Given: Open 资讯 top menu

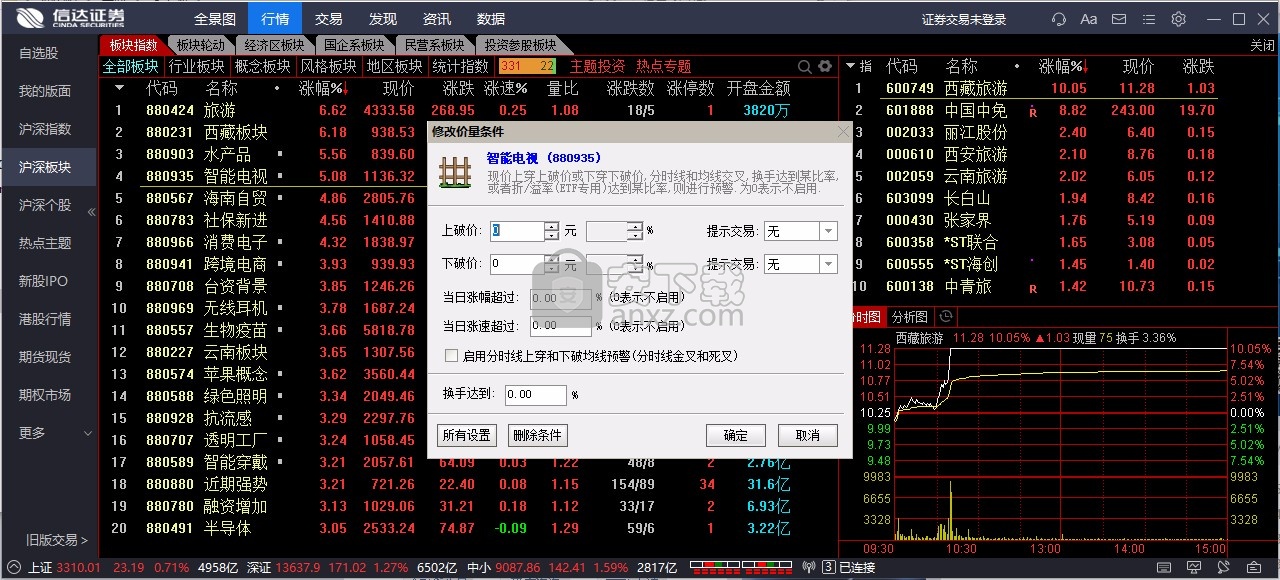Looking at the screenshot, I should click(436, 19).
